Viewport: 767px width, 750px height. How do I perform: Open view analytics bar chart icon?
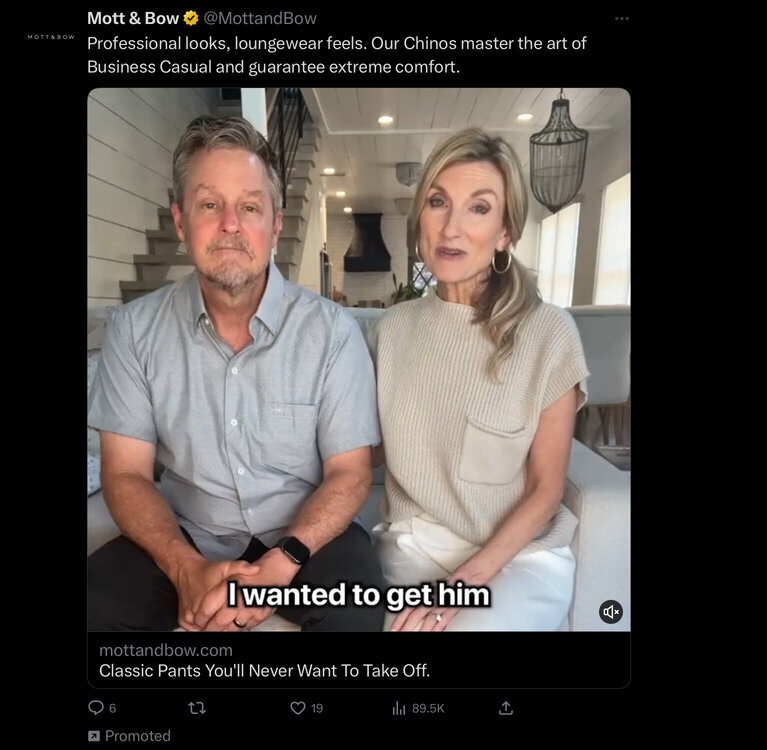click(x=399, y=708)
